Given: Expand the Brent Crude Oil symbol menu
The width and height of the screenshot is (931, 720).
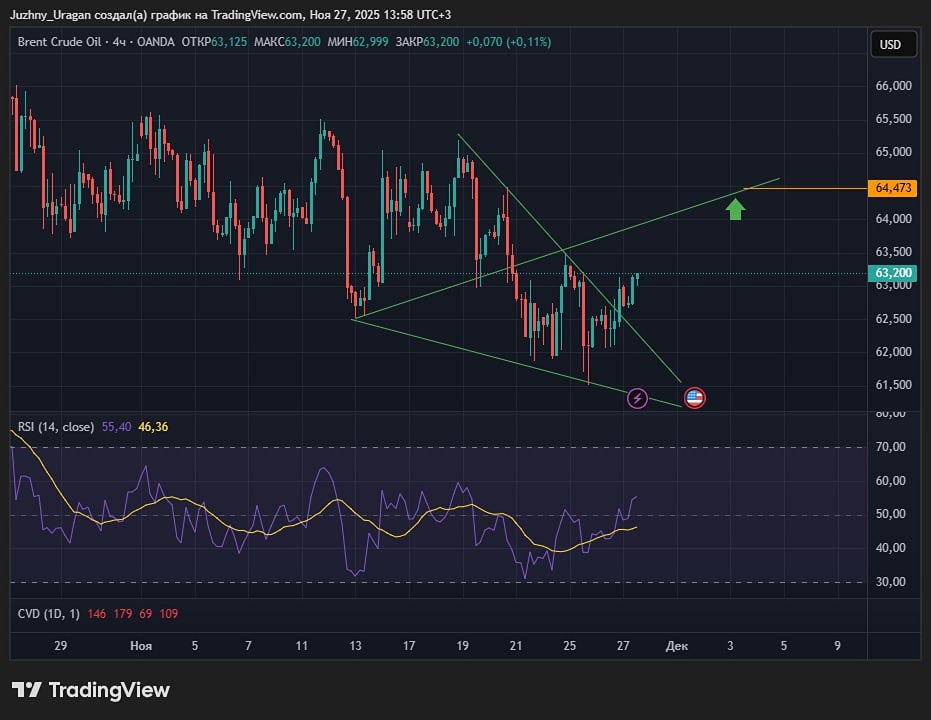Looking at the screenshot, I should coord(58,42).
